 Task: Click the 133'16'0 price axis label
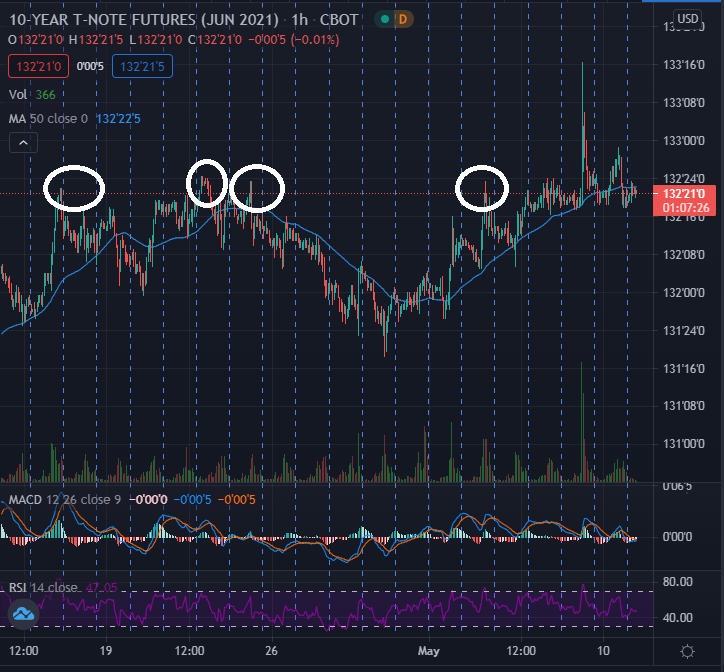coord(684,65)
